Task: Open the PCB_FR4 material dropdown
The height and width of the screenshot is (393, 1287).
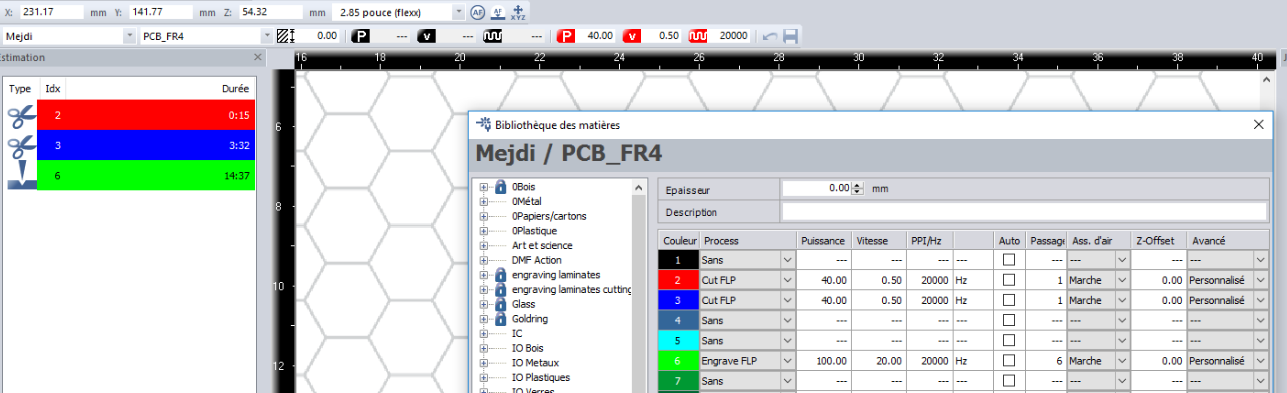Action: pyautogui.click(x=266, y=36)
